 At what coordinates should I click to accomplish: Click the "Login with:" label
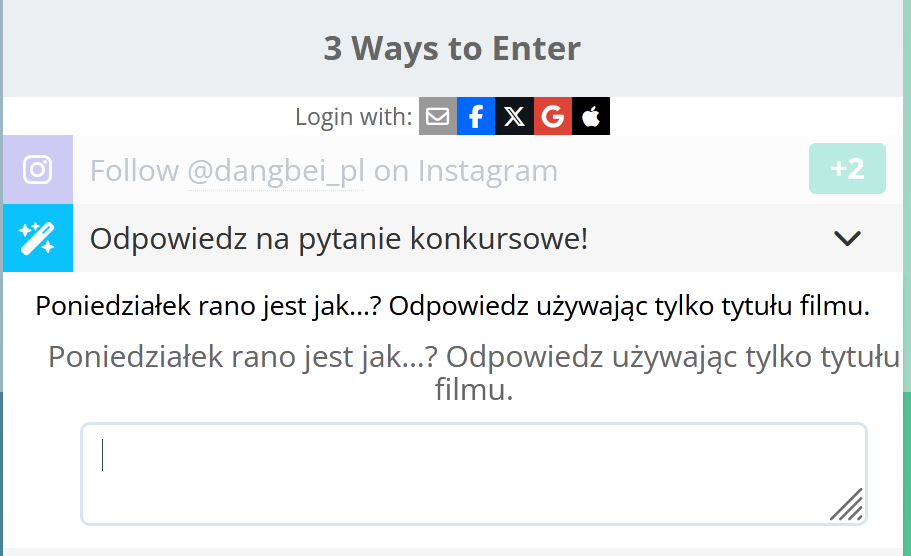click(x=353, y=117)
